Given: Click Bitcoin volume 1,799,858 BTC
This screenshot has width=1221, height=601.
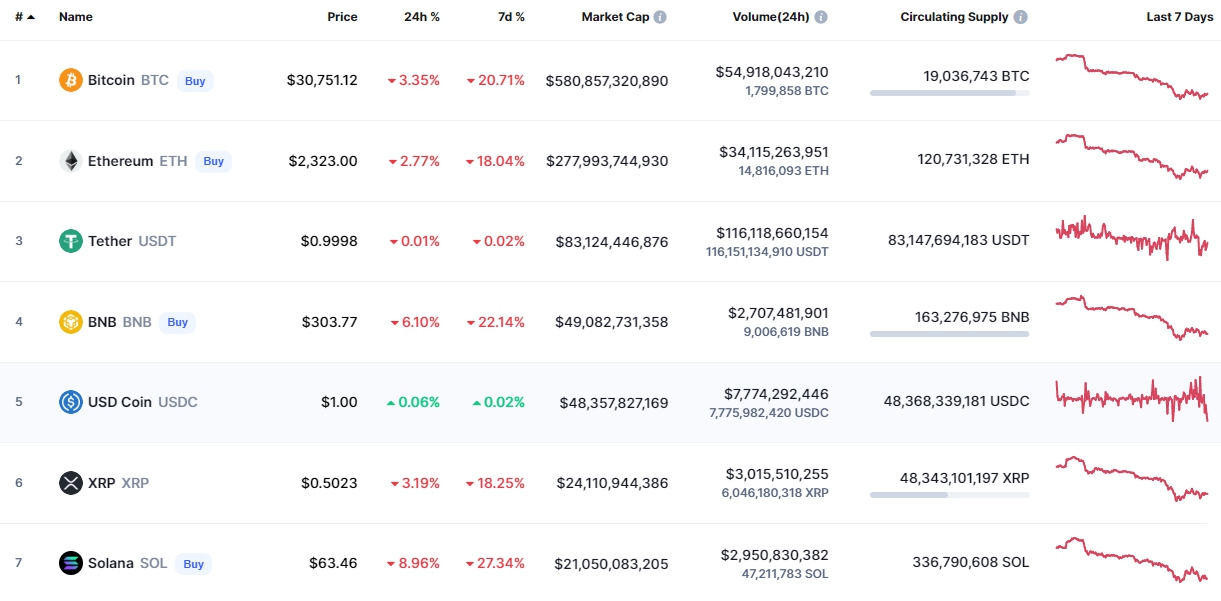Looking at the screenshot, I should tap(787, 91).
